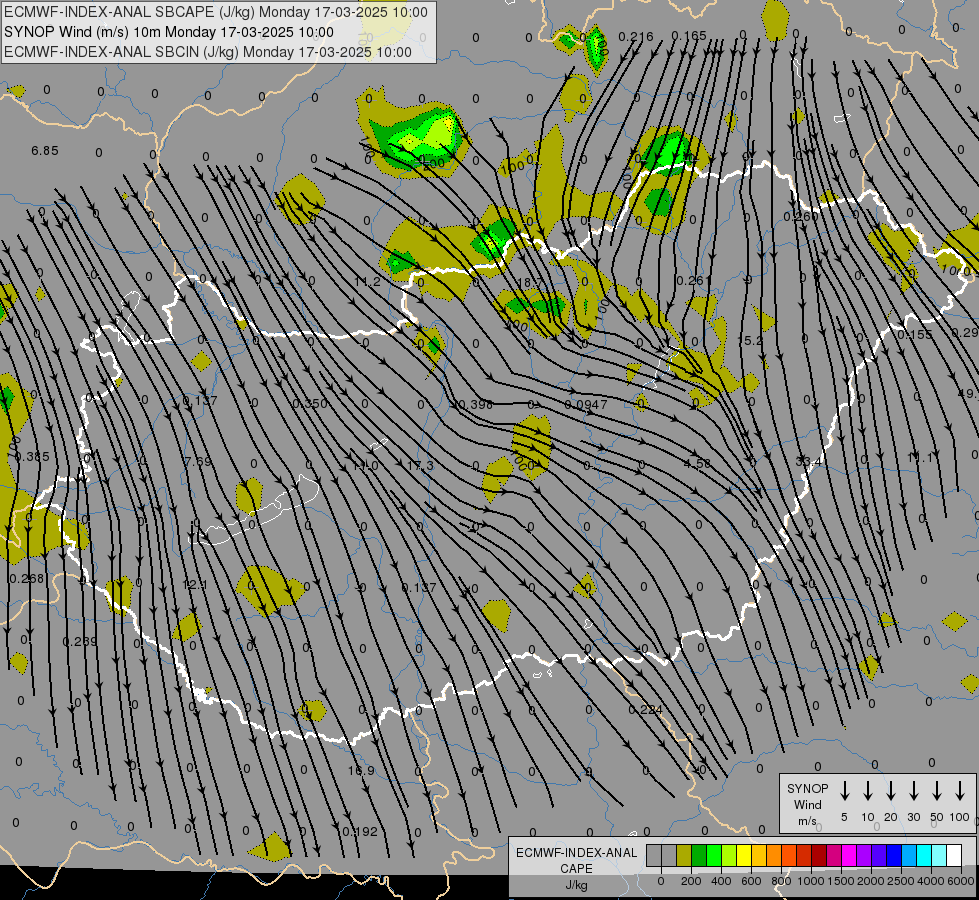Pick the olive swatch in CAPE legend
This screenshot has height=900, width=979.
click(x=684, y=855)
